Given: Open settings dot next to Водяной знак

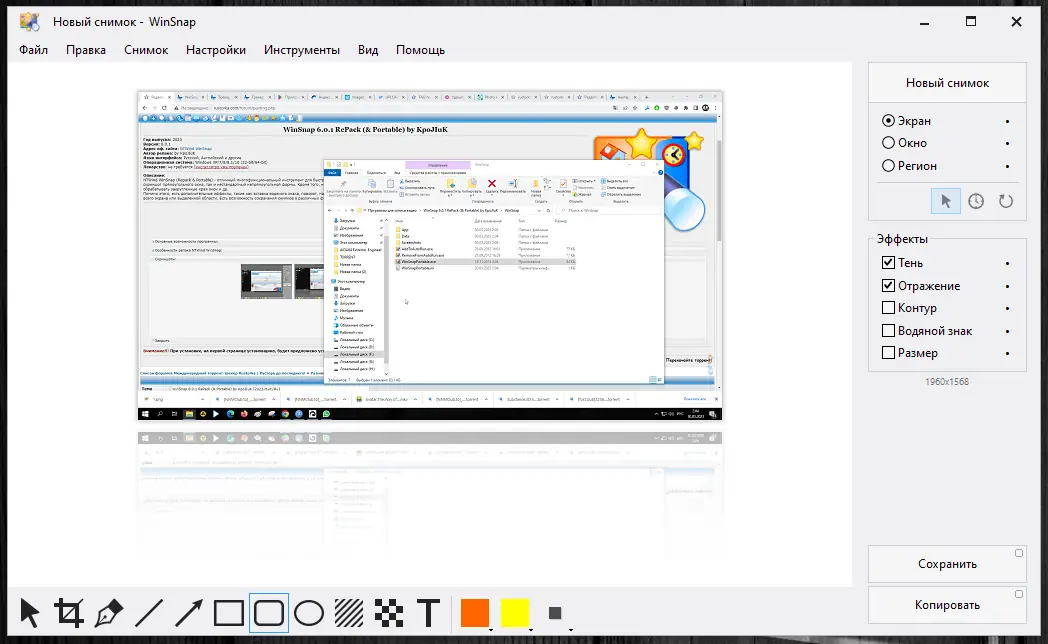Looking at the screenshot, I should [1007, 331].
